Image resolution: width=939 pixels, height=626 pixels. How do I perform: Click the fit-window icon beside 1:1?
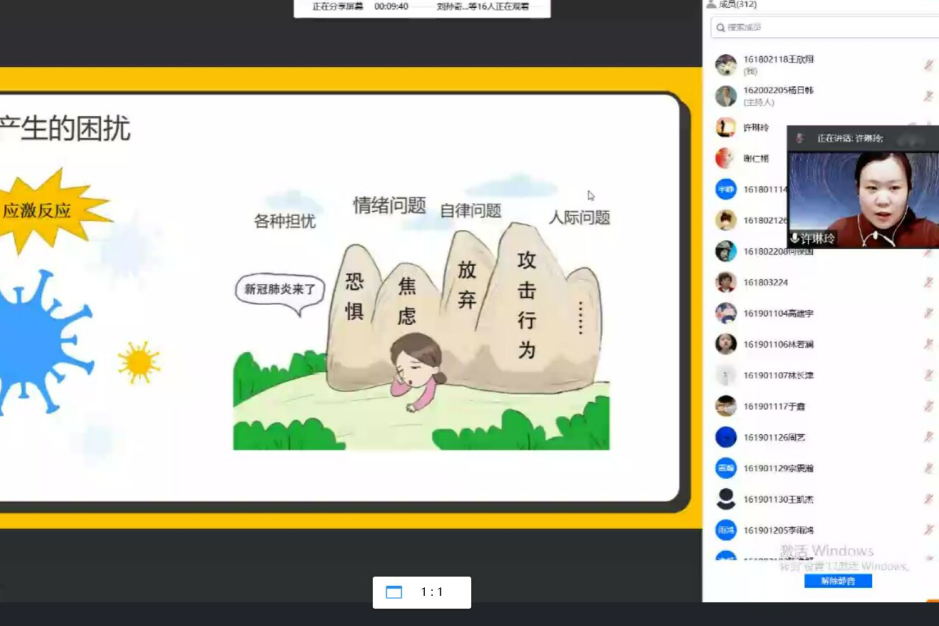coord(394,592)
